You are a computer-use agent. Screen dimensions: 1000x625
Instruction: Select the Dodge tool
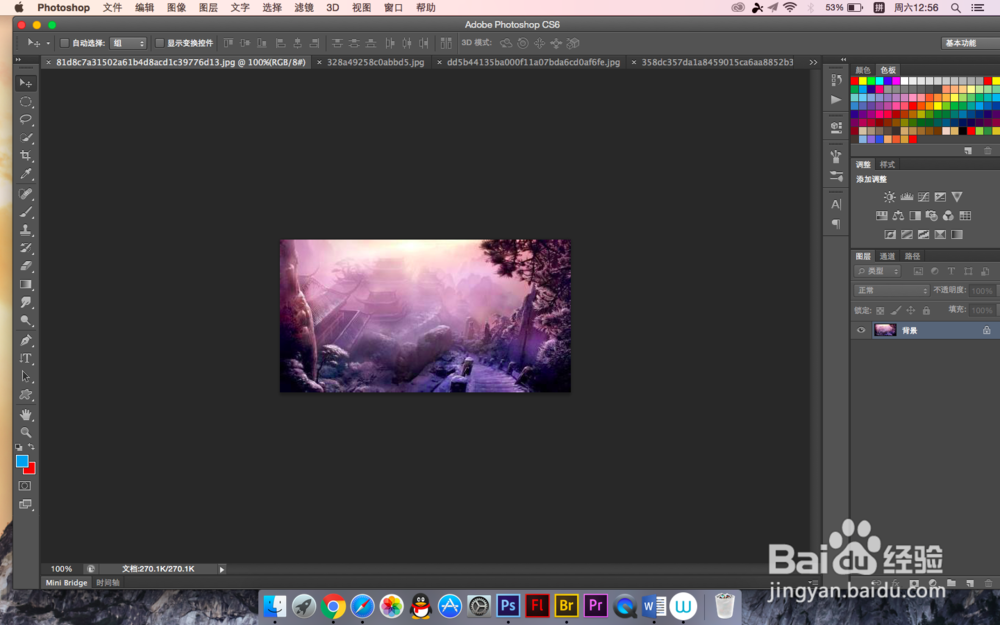click(26, 320)
